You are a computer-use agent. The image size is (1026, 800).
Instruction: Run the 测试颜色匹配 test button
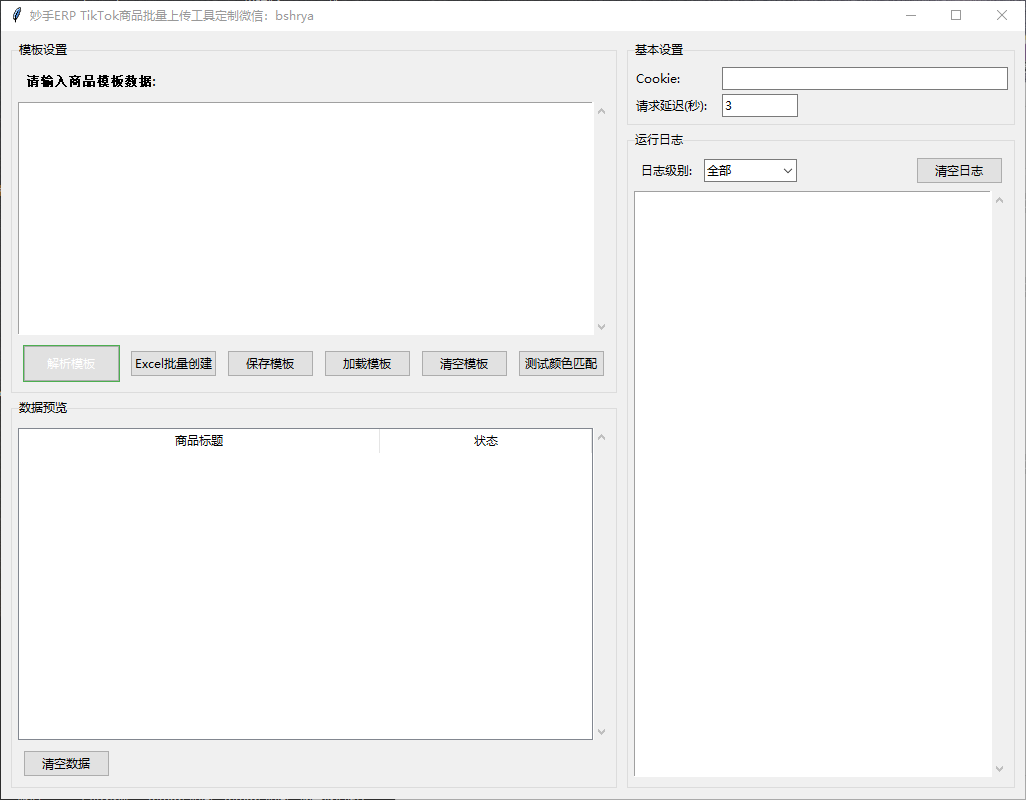click(x=561, y=364)
